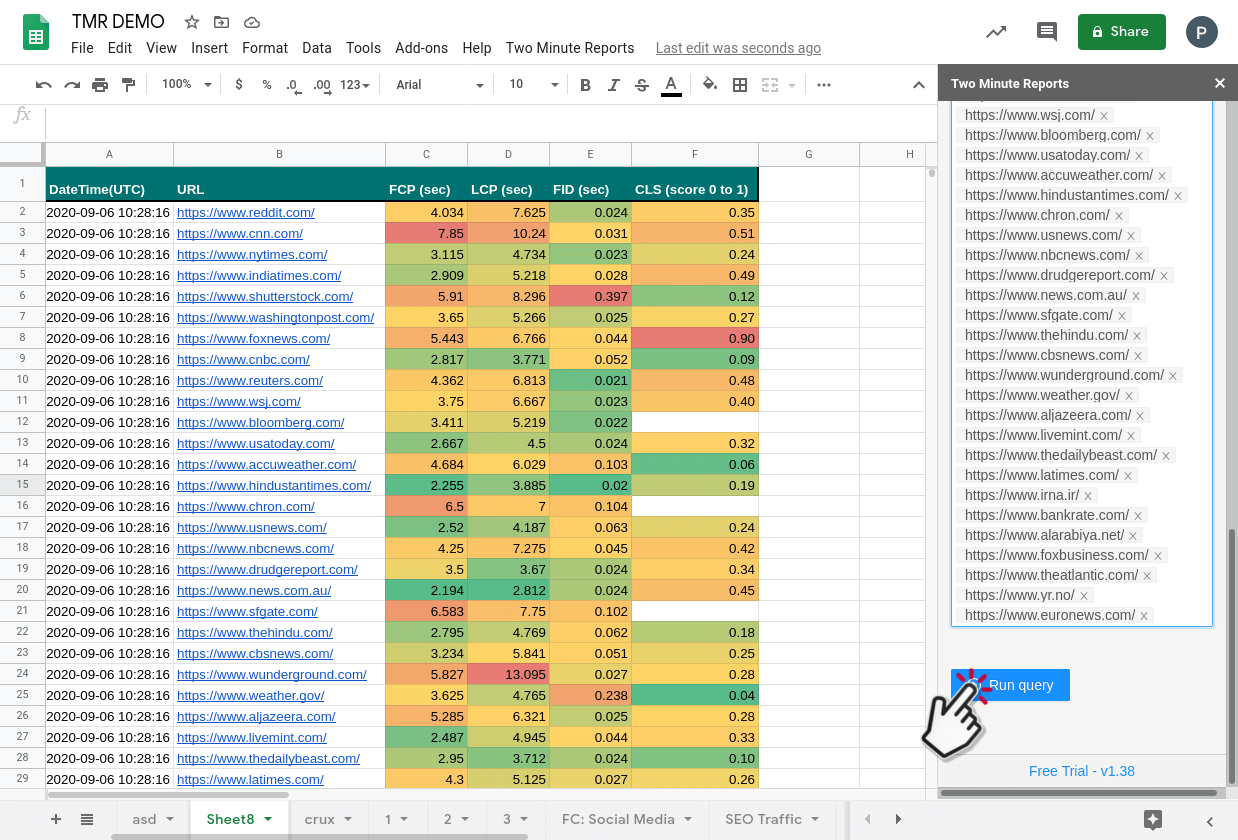This screenshot has height=840, width=1238.
Task: Open the https://www.reddit.com/ link
Action: point(246,212)
